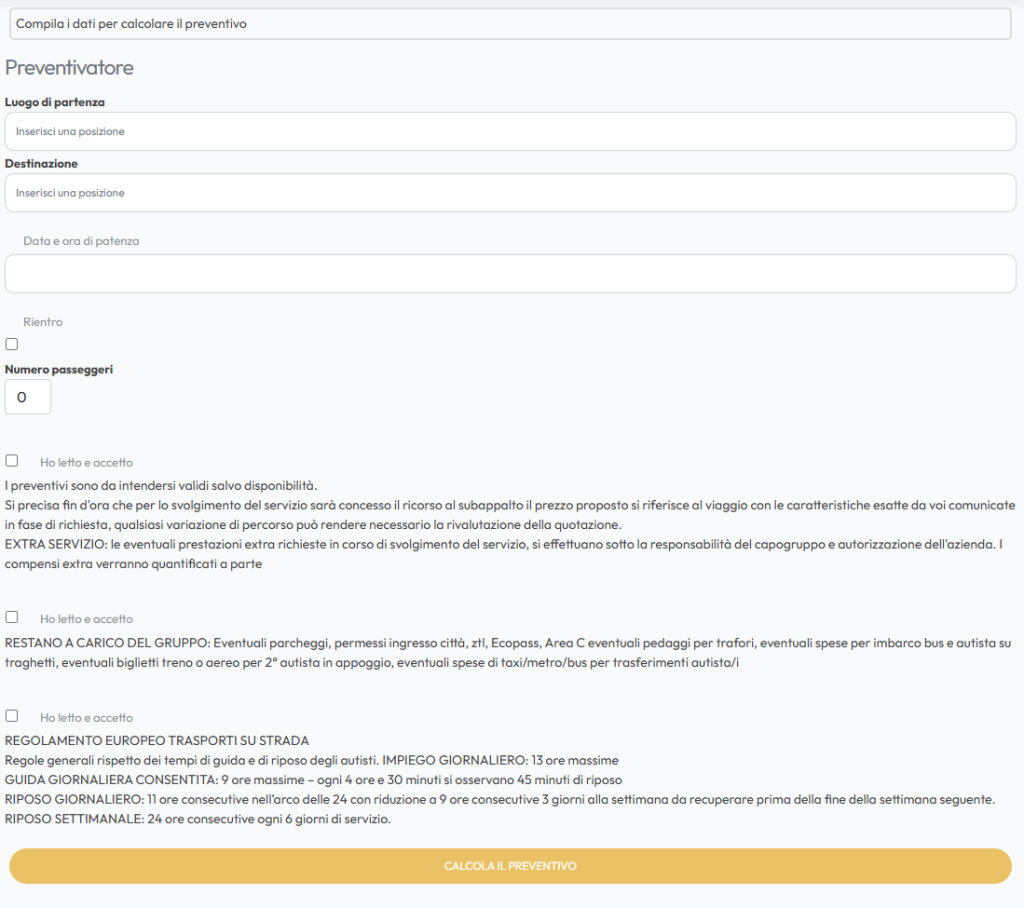Click 'Ho letto e accetto' above 'I preventivi'
Viewport: 1024px width, 908px height.
click(x=86, y=463)
